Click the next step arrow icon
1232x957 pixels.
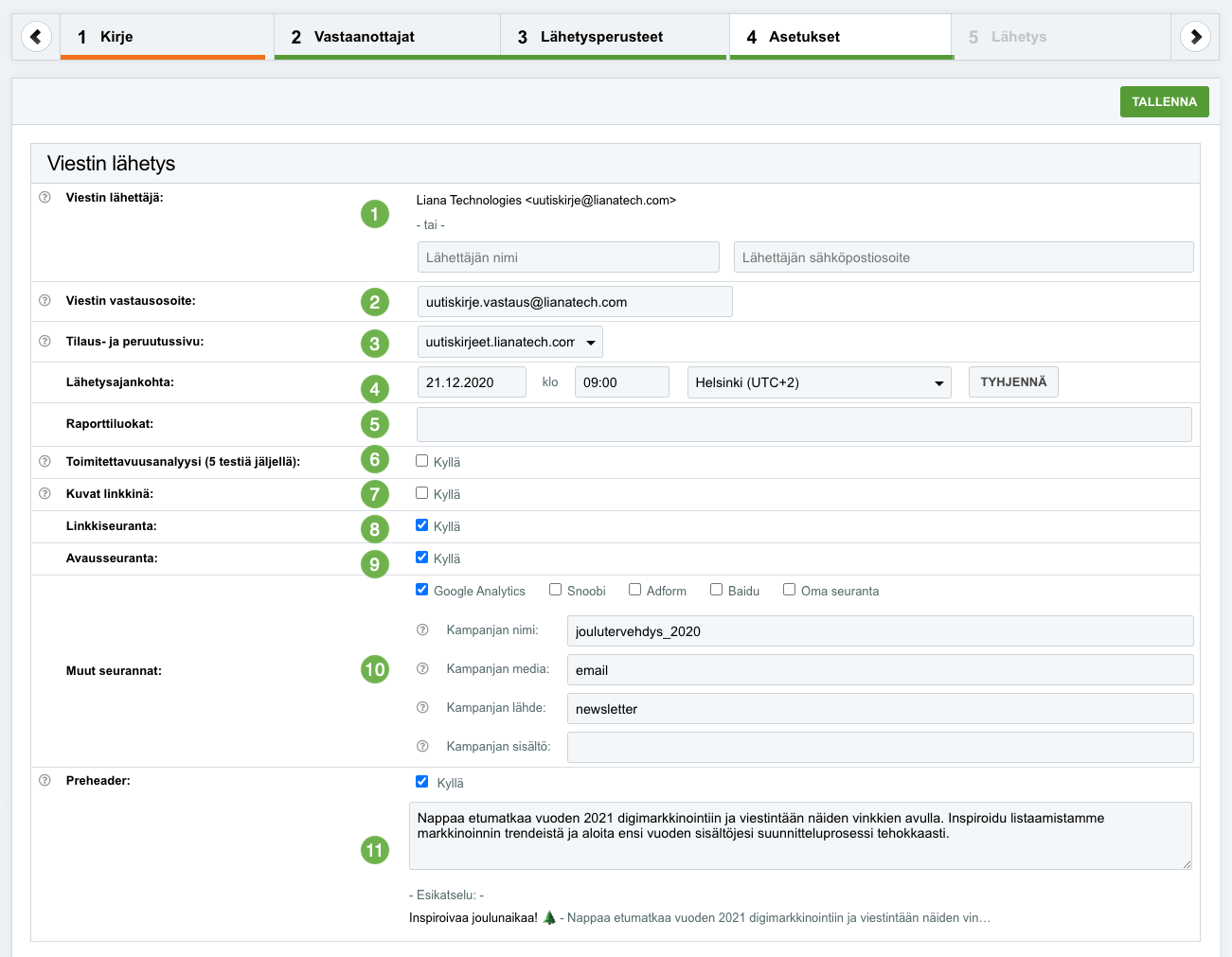click(x=1195, y=37)
